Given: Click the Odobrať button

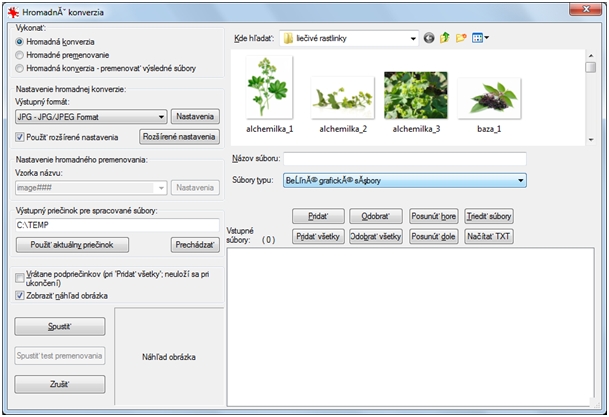Looking at the screenshot, I should pos(376,216).
